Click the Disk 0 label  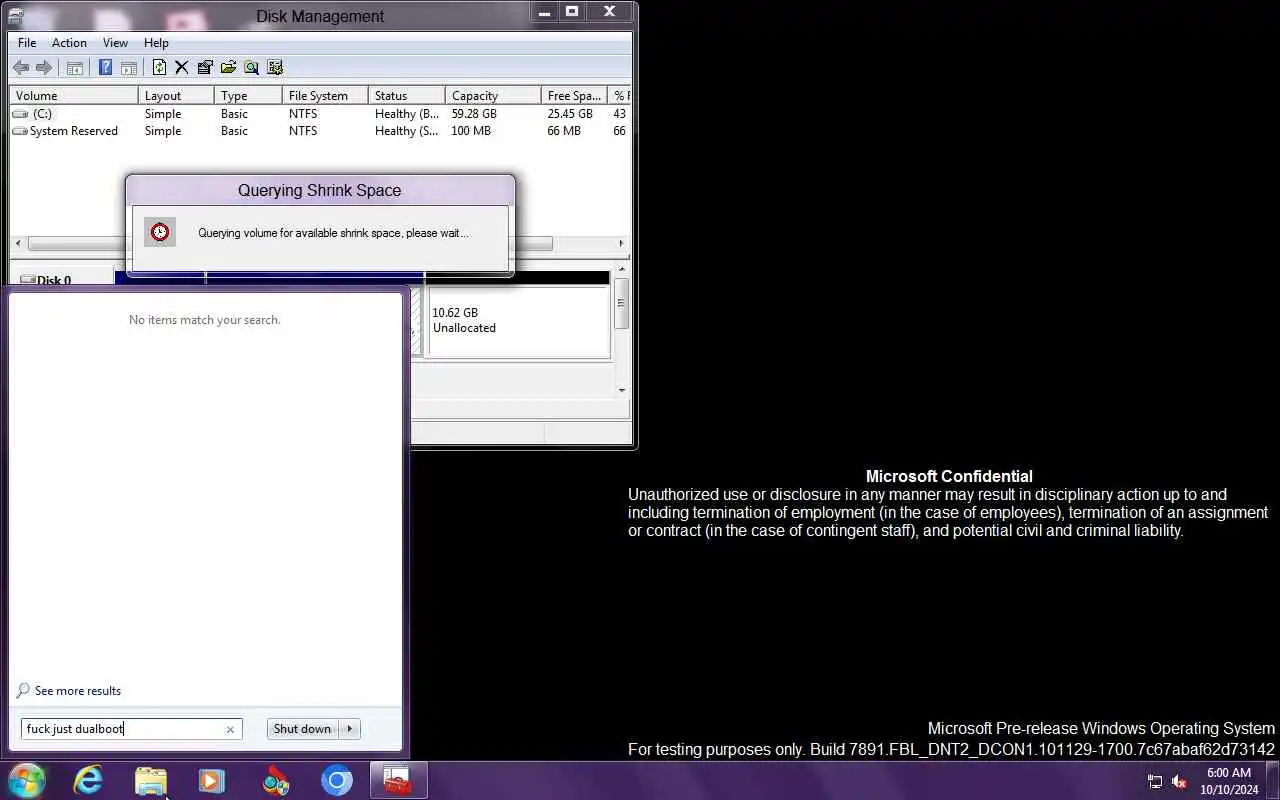[54, 281]
